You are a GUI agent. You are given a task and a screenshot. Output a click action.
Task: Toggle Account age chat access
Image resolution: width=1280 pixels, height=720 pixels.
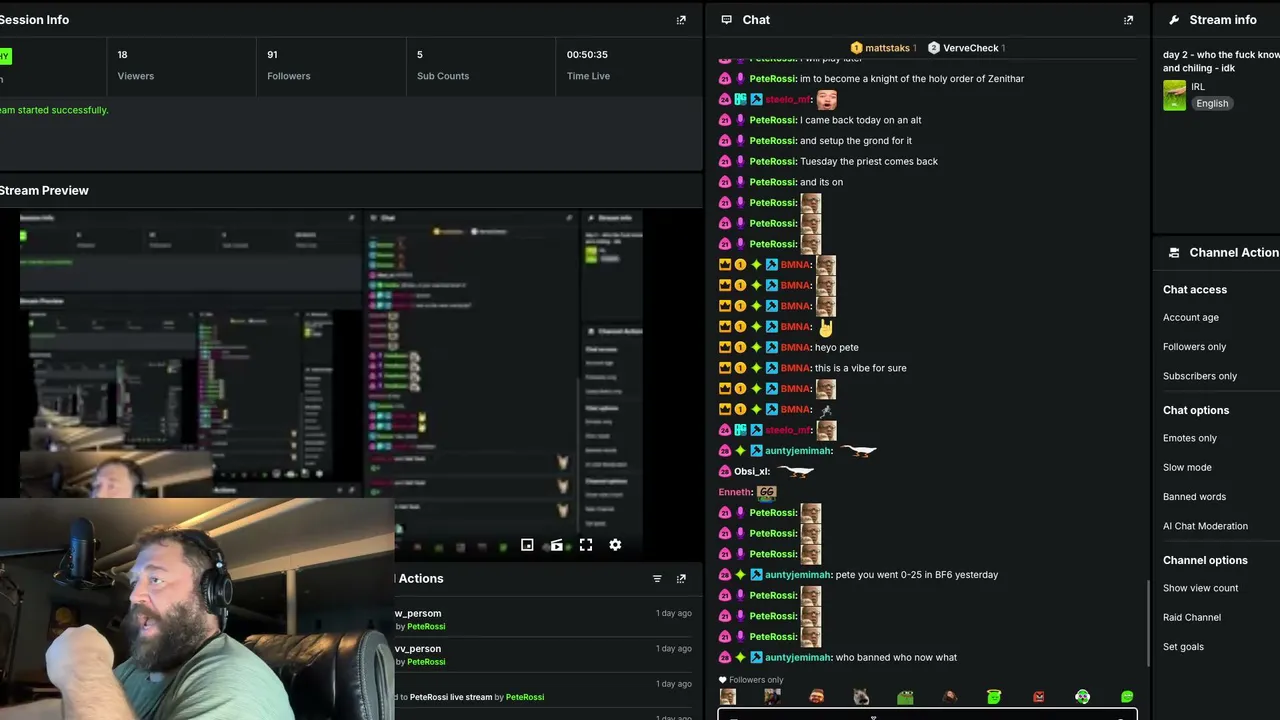tap(1191, 318)
